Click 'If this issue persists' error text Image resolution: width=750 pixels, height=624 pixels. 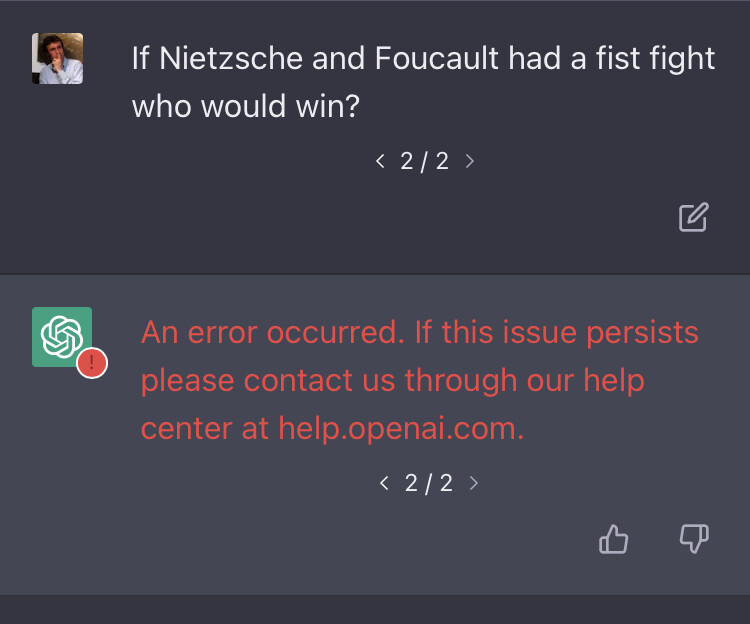coord(557,333)
